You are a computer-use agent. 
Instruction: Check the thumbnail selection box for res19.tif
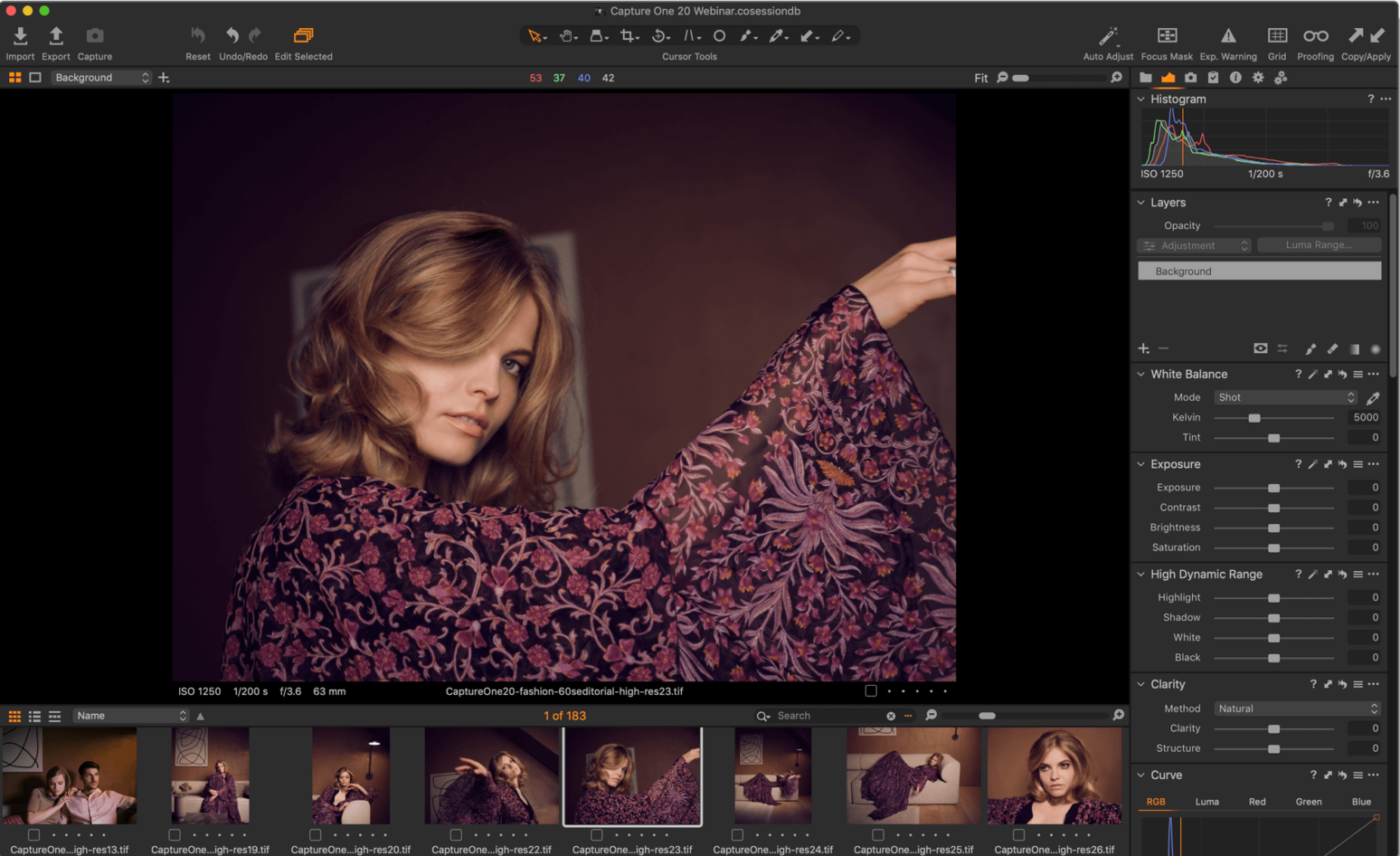pos(174,835)
